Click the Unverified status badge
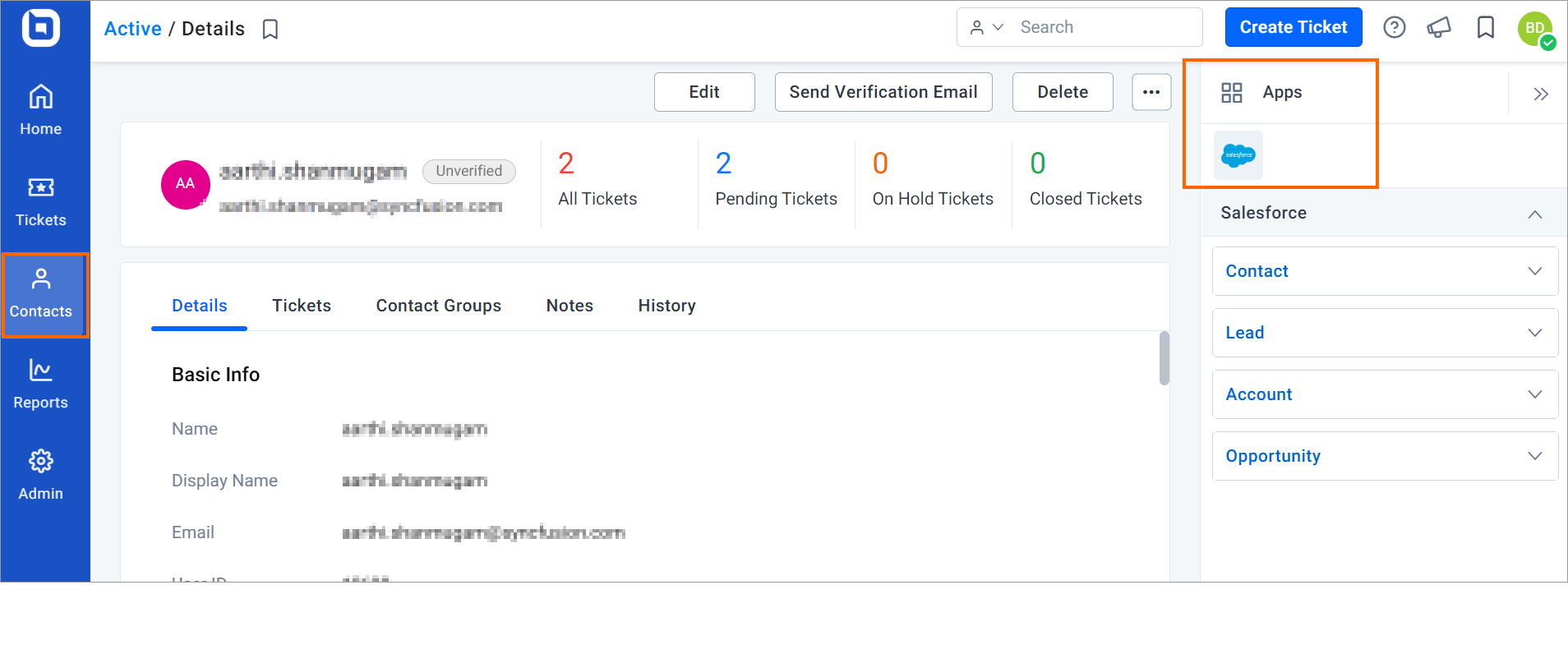The image size is (1568, 654). [468, 171]
